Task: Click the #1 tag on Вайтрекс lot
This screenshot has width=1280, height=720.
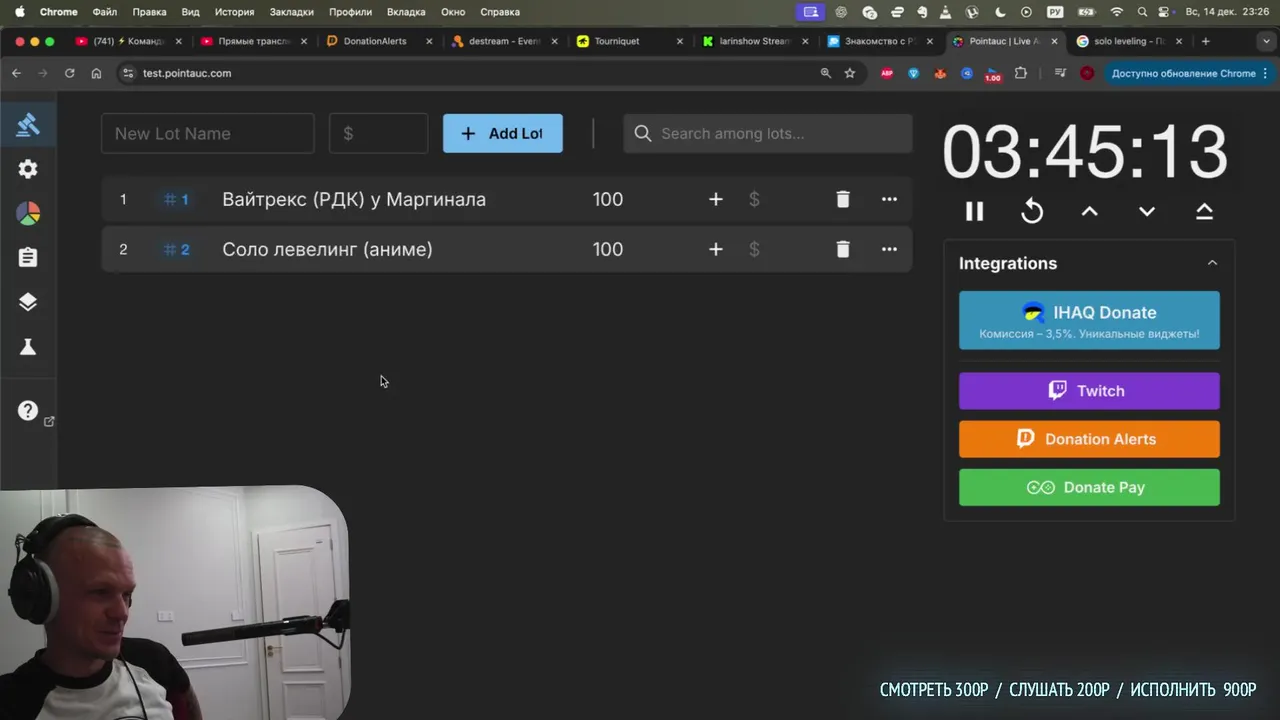Action: pyautogui.click(x=176, y=199)
